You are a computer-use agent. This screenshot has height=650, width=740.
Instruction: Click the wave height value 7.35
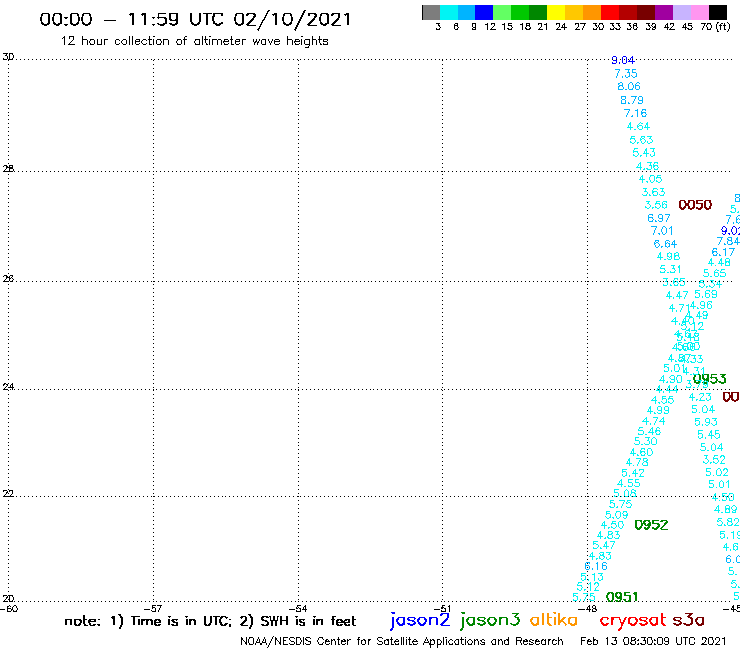[x=626, y=74]
